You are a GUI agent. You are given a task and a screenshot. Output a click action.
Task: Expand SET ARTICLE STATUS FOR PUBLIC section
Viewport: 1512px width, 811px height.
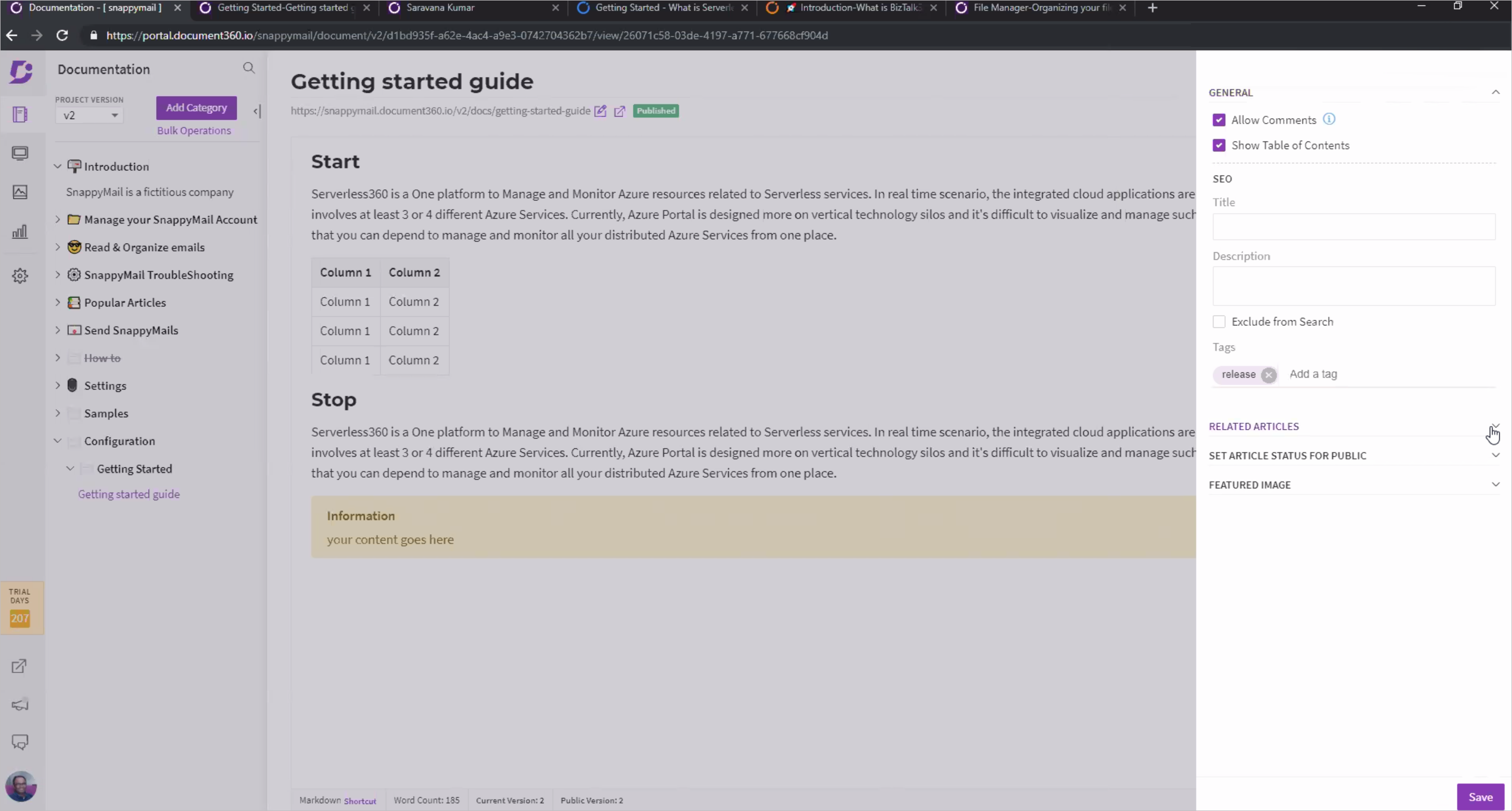click(1495, 455)
